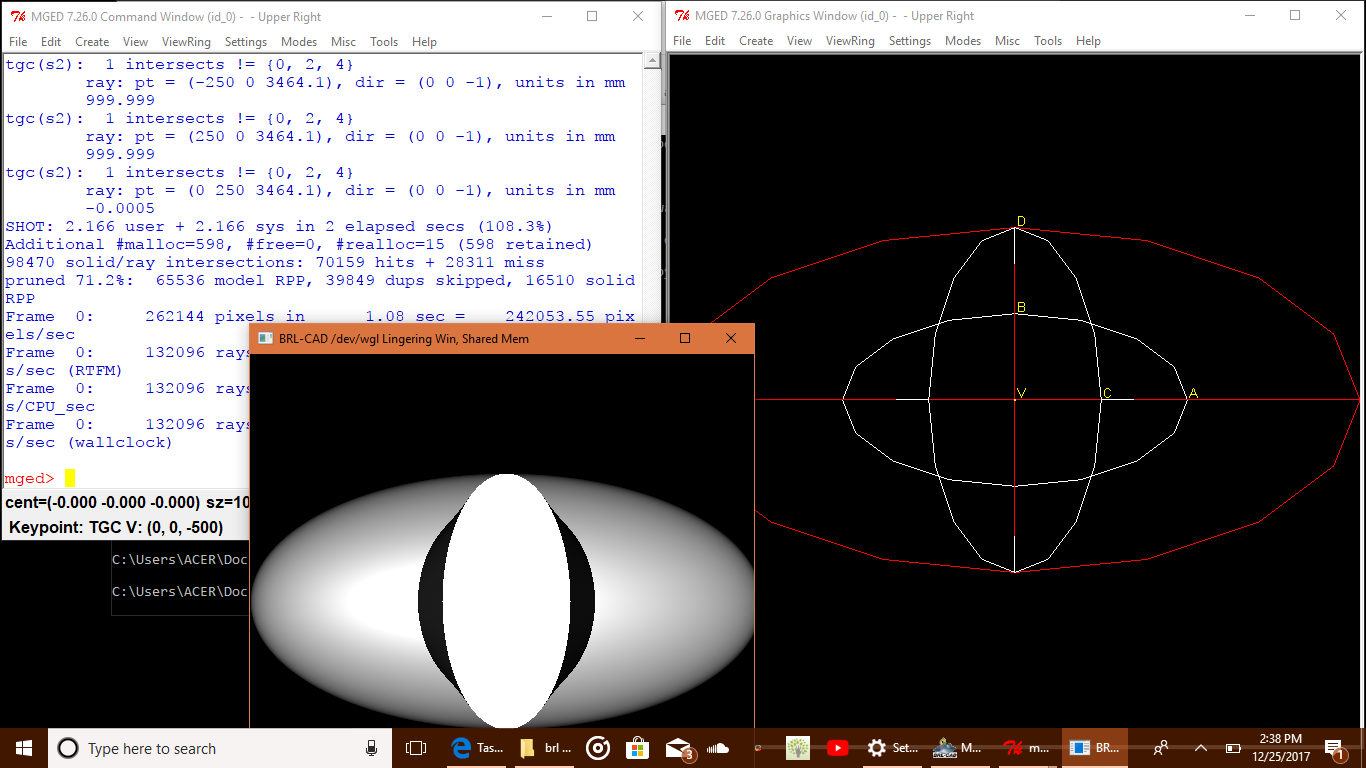This screenshot has height=768, width=1366.
Task: Open the 'brl' File Explorer taskbar item
Action: click(x=546, y=748)
